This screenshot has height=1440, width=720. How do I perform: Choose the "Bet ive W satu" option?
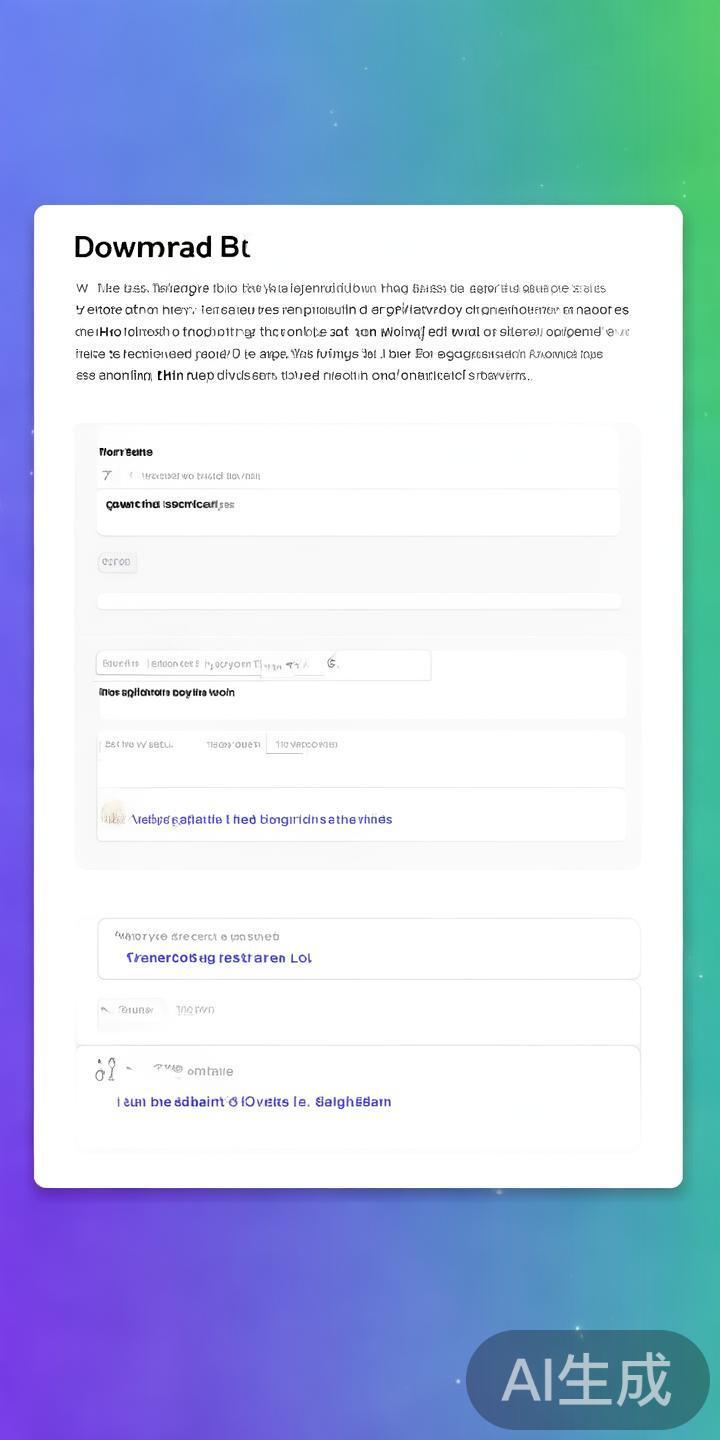(138, 745)
